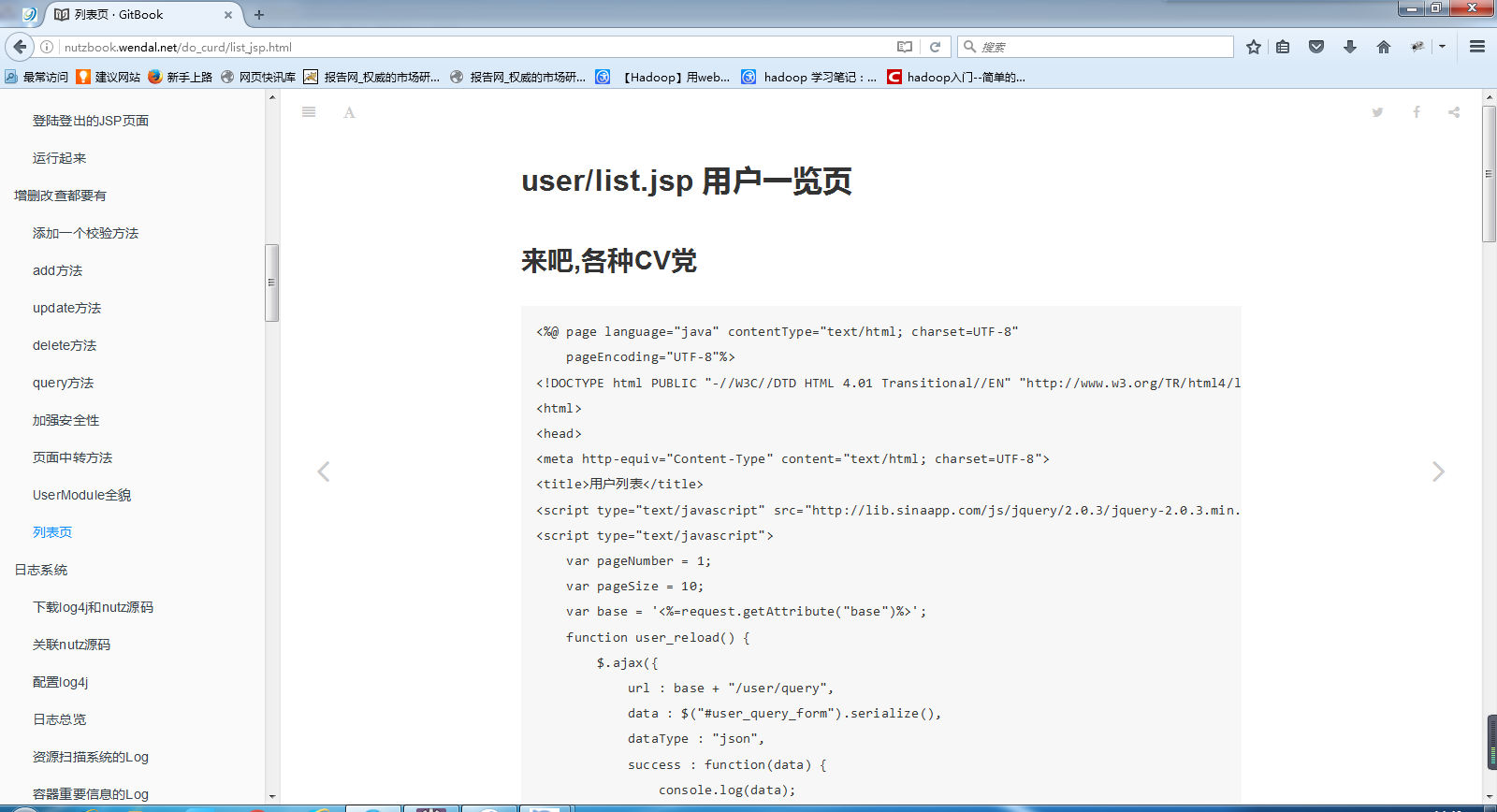The image size is (1497, 812).
Task: Open 登陆登出的JSP页面 chapter
Action: coord(91,121)
